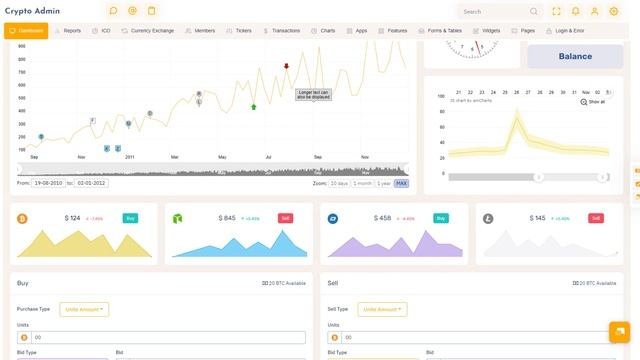Click the Balance button

[x=575, y=56]
